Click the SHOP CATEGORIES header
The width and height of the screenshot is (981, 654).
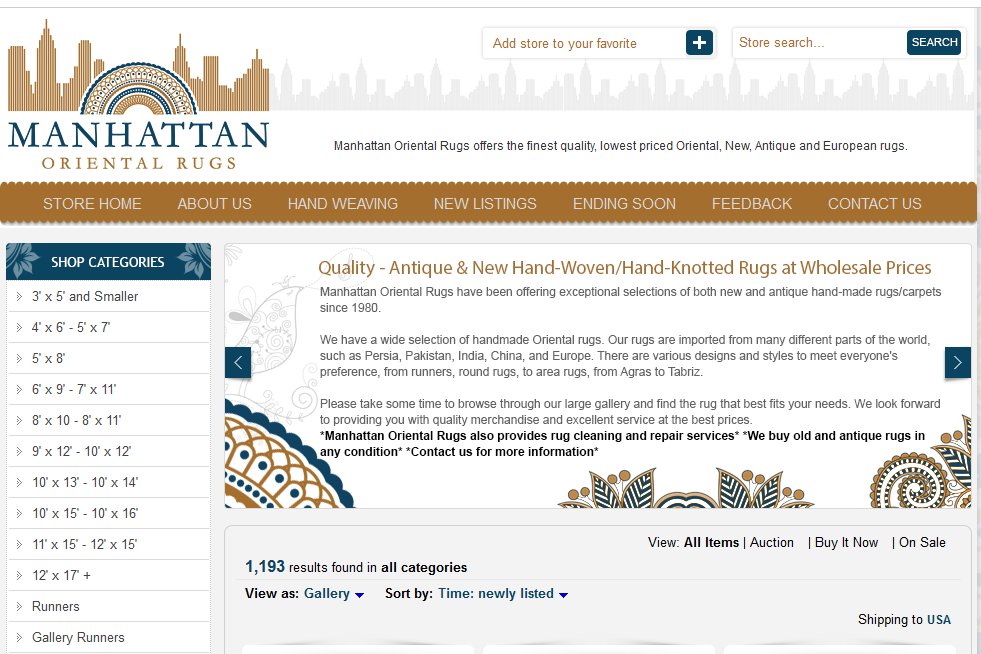(x=108, y=262)
